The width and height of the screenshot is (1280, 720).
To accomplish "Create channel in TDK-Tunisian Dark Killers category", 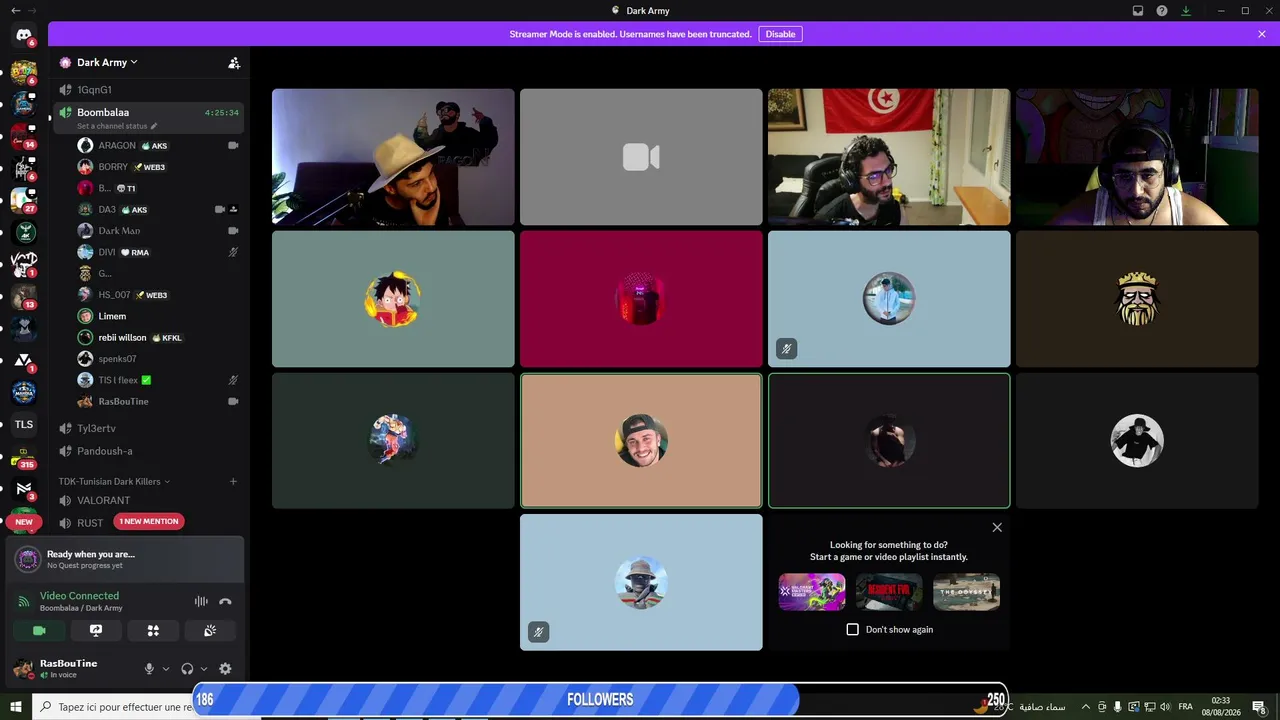I will [233, 481].
